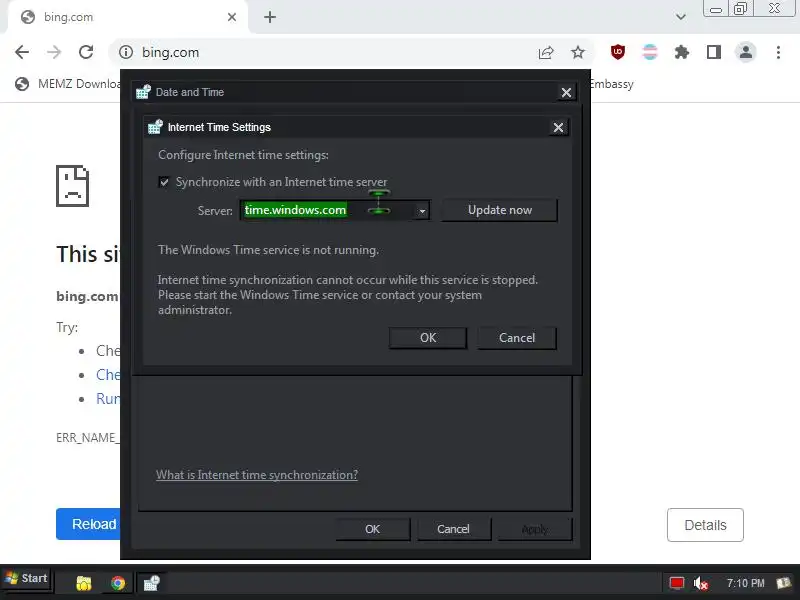The height and width of the screenshot is (600, 800).
Task: Click 'Configure Internet time settings:' text
Action: pos(243,155)
